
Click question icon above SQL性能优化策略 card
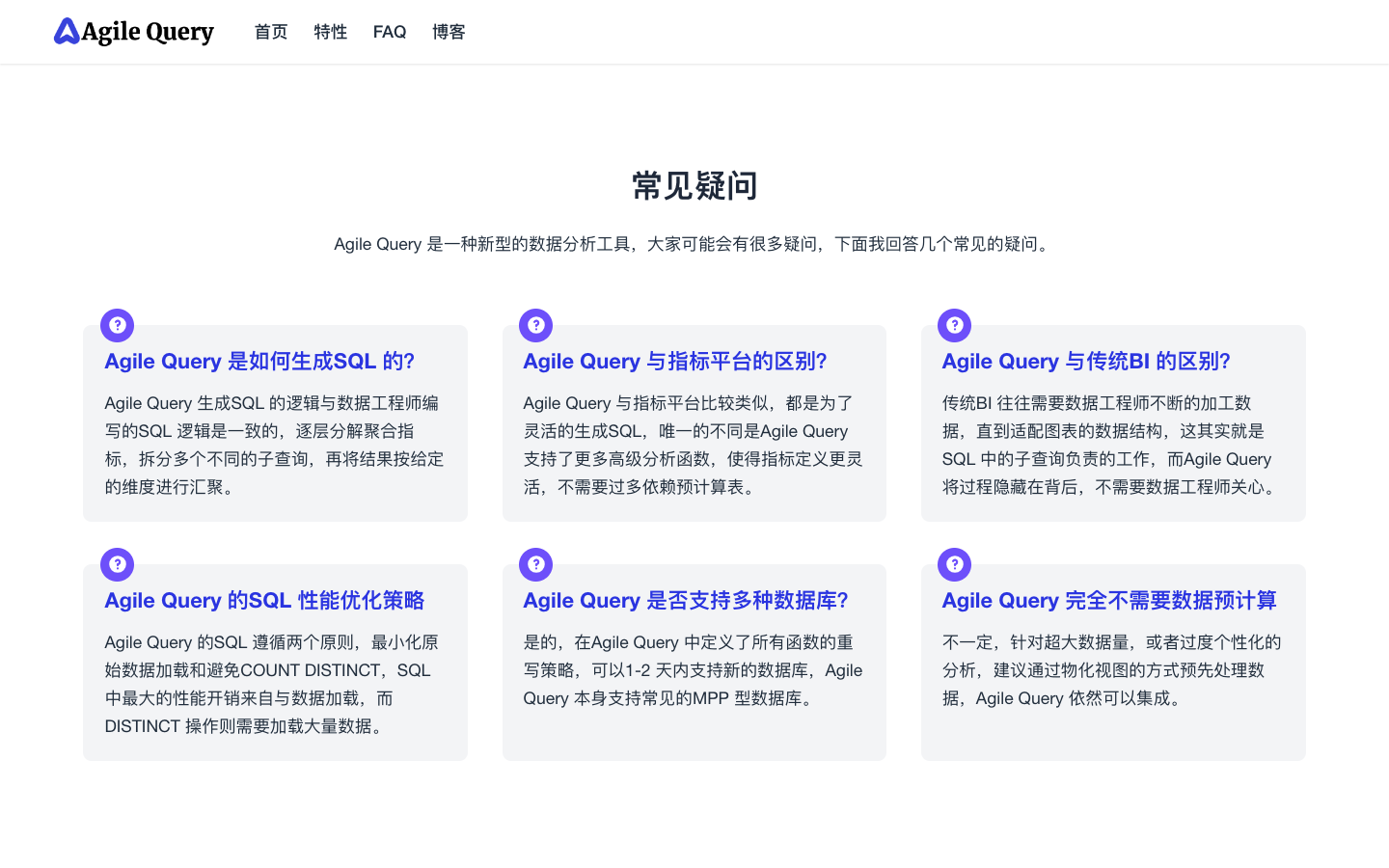(x=118, y=564)
